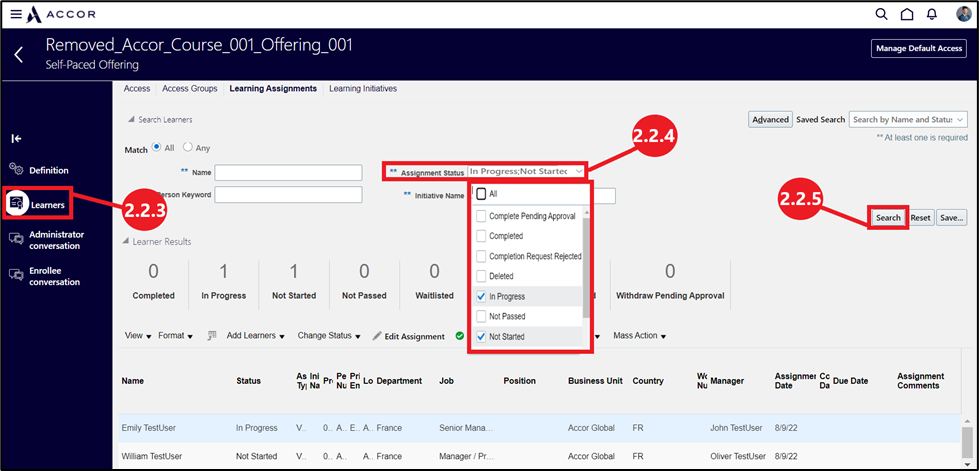
Task: Uncheck the Not Started status option
Action: 481,336
